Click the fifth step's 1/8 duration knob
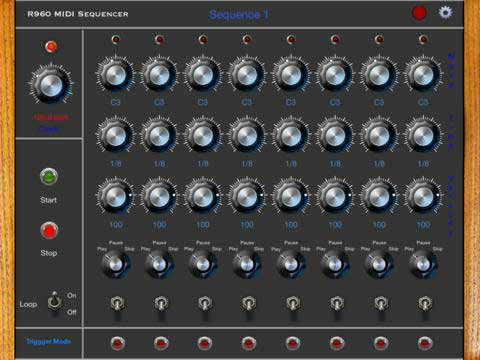 tap(291, 136)
